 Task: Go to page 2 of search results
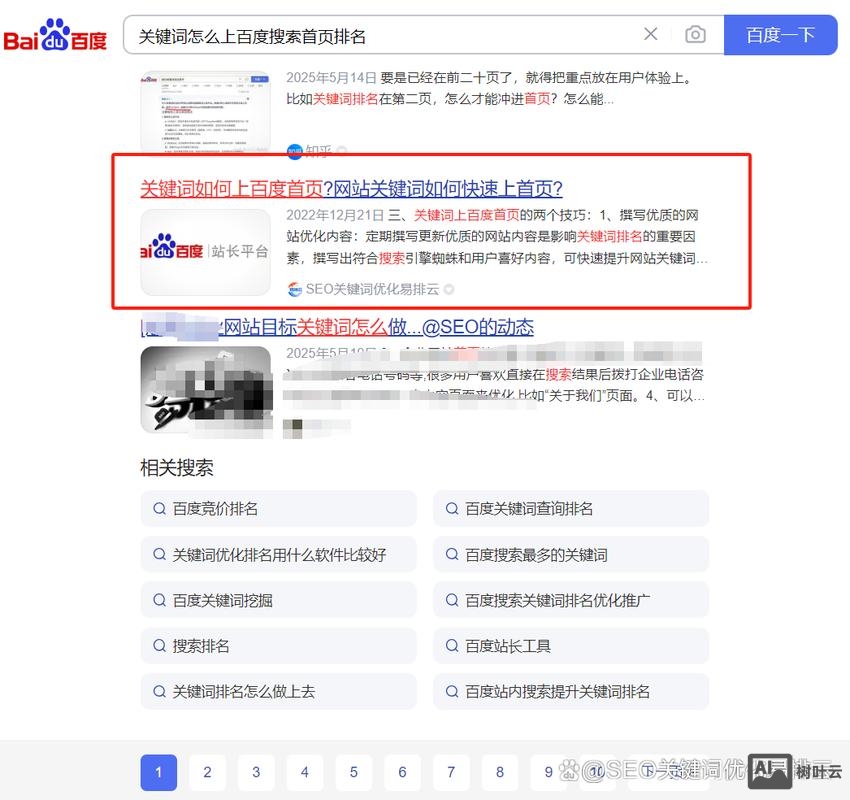coord(206,772)
